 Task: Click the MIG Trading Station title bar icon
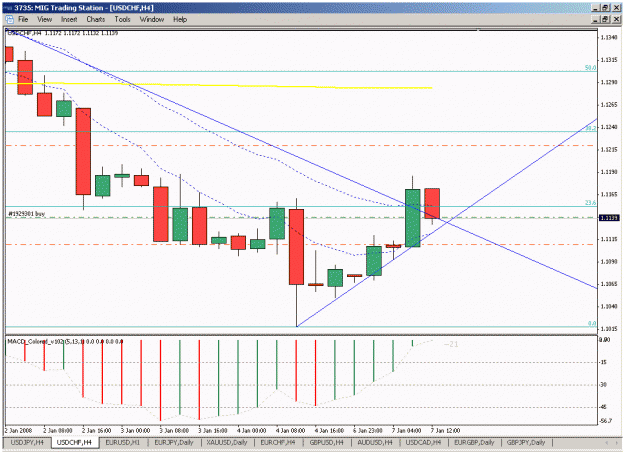(8, 8)
